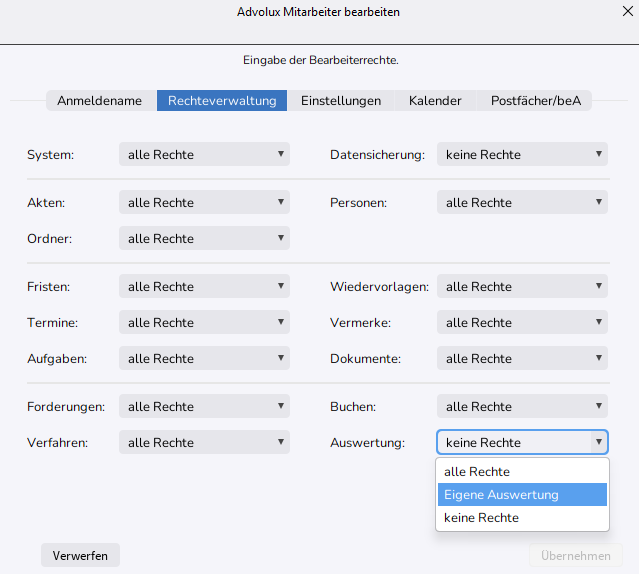Expand the Dokumente rights dropdown
This screenshot has height=574, width=639.
coord(522,358)
